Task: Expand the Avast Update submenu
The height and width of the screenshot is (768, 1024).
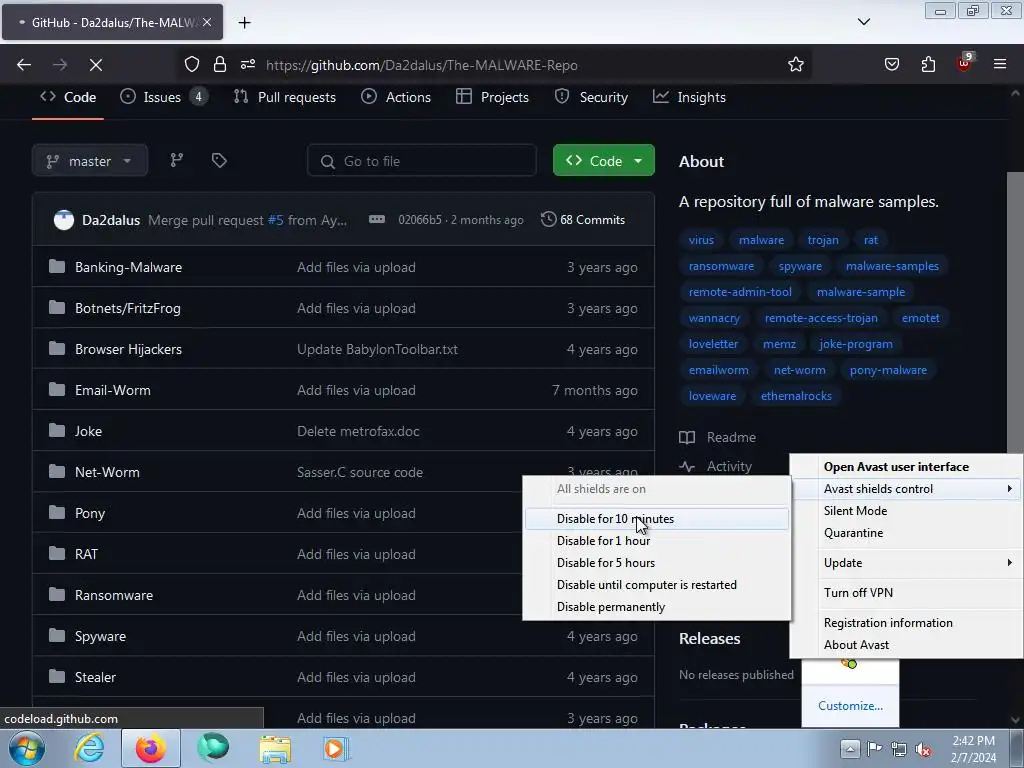Action: pyautogui.click(x=906, y=563)
